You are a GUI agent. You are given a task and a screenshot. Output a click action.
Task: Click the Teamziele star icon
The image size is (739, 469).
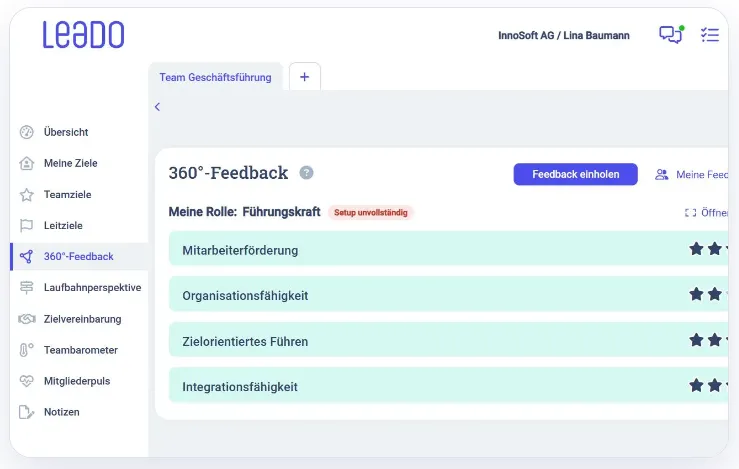(26, 195)
